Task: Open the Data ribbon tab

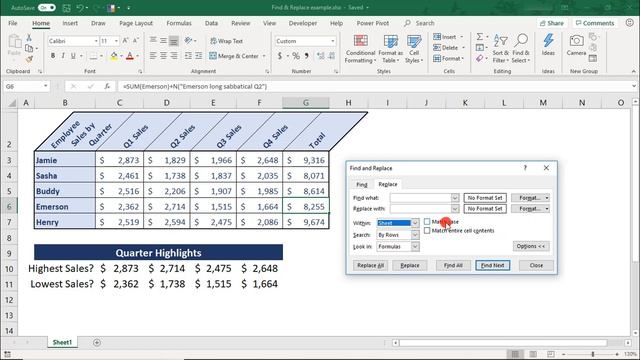Action: [211, 23]
